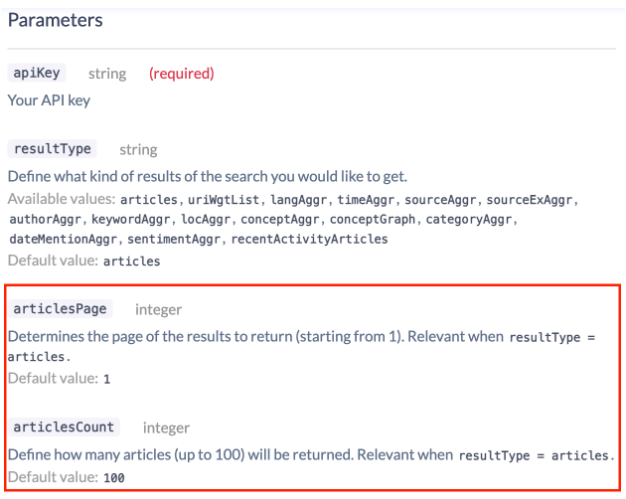
Task: Click the Parameters heading
Action: coord(55,19)
